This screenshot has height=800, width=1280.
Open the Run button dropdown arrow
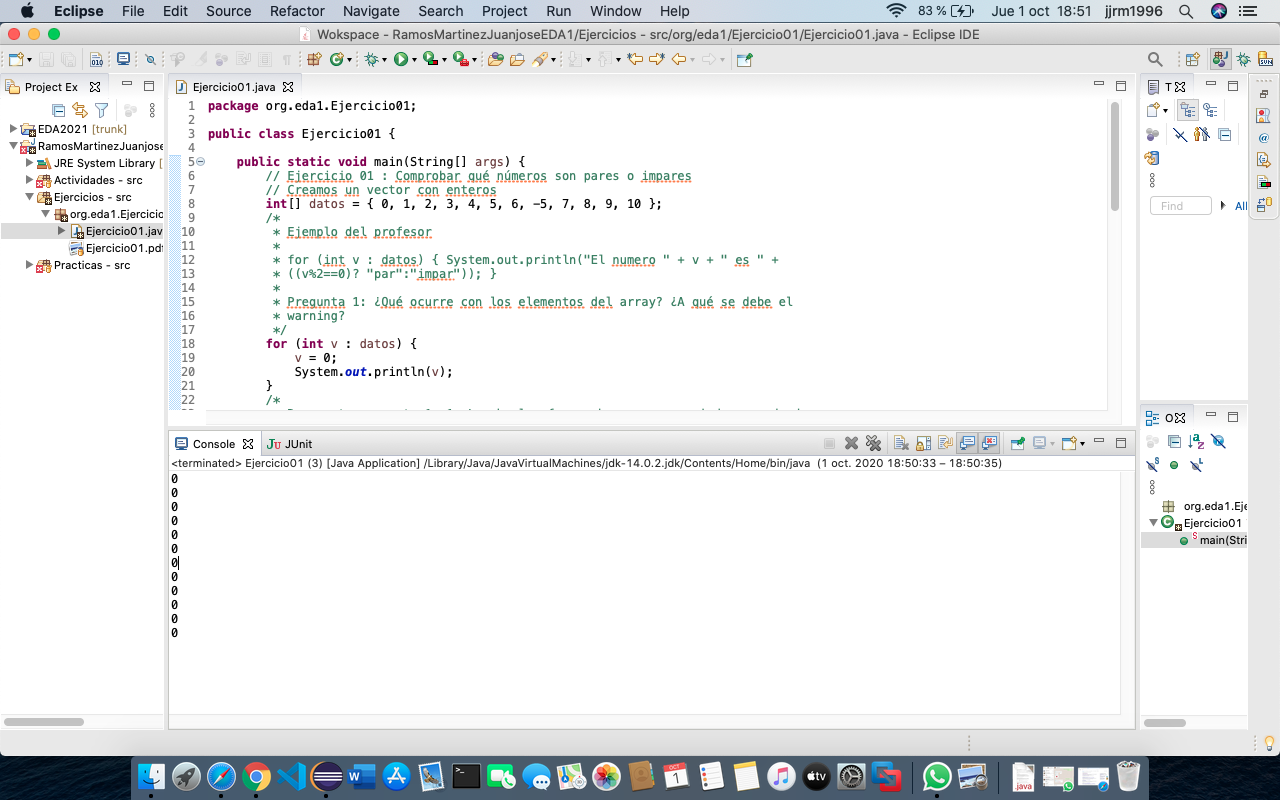(414, 60)
